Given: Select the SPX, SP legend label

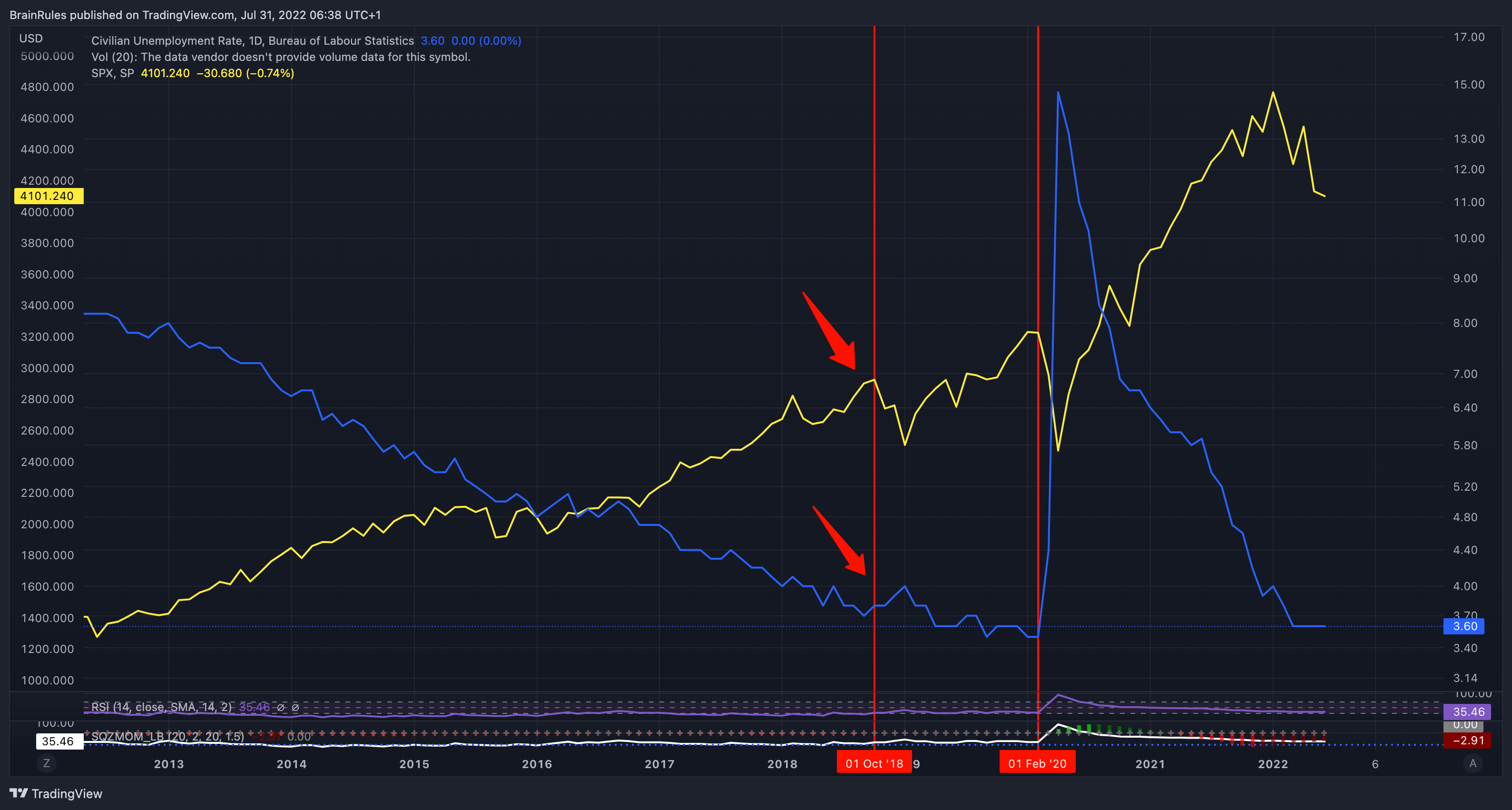Looking at the screenshot, I should pyautogui.click(x=113, y=73).
